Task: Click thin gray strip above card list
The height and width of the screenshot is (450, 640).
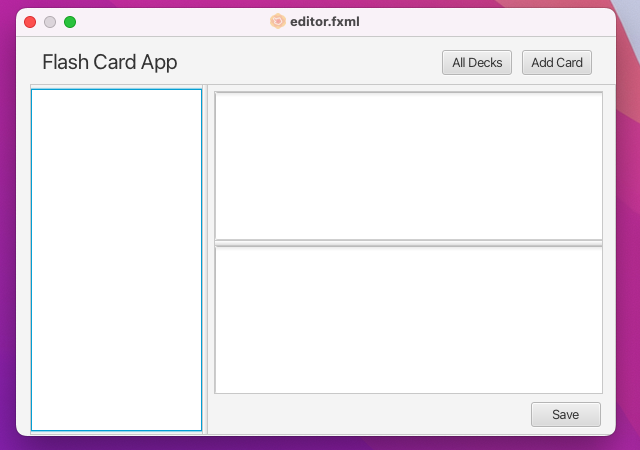Action: pyautogui.click(x=116, y=87)
